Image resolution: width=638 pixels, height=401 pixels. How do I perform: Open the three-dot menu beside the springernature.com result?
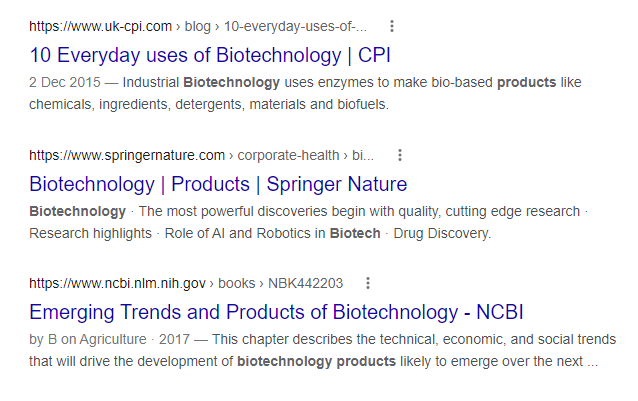pos(400,155)
